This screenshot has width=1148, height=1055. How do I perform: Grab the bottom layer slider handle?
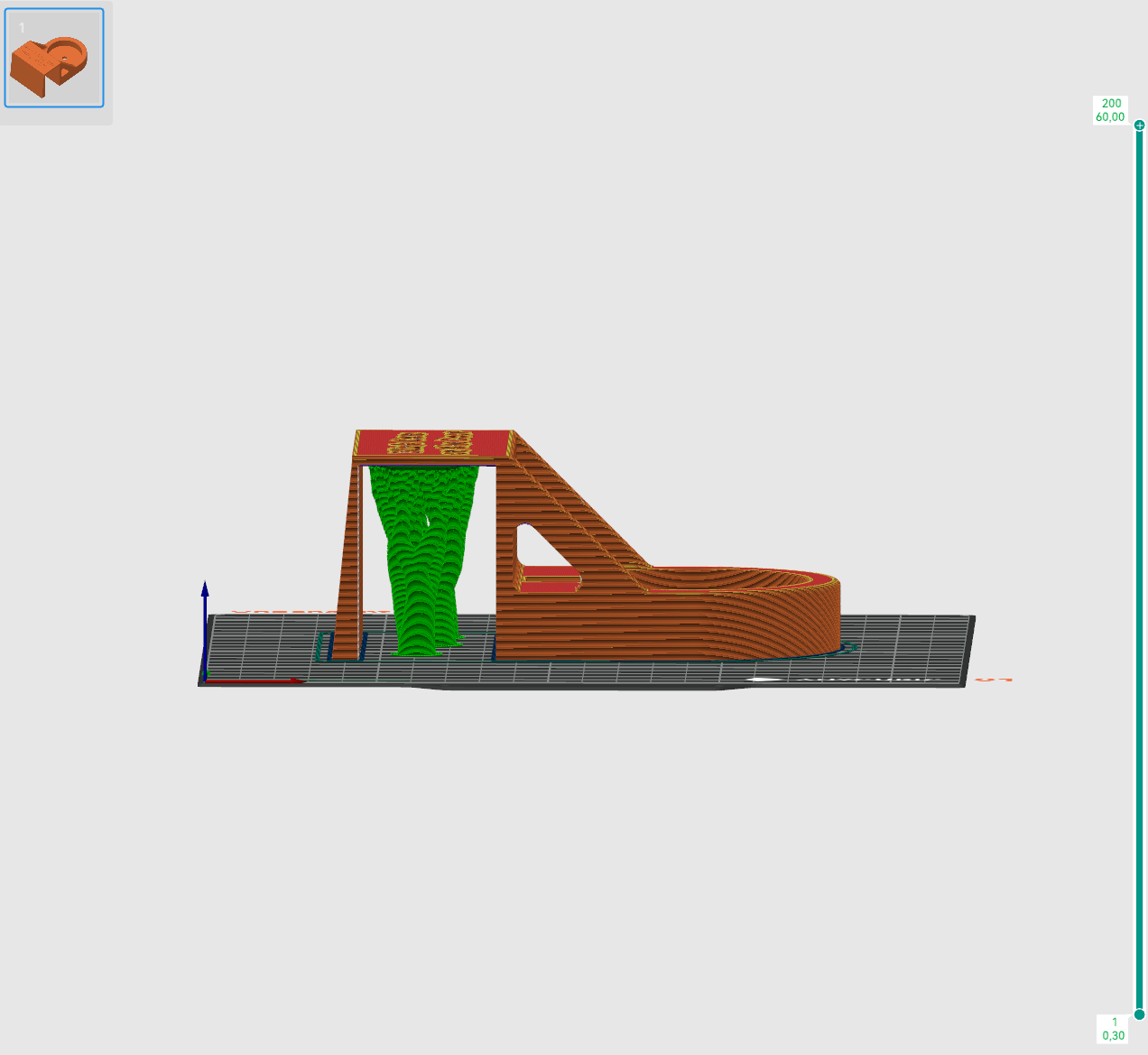pos(1140,1014)
